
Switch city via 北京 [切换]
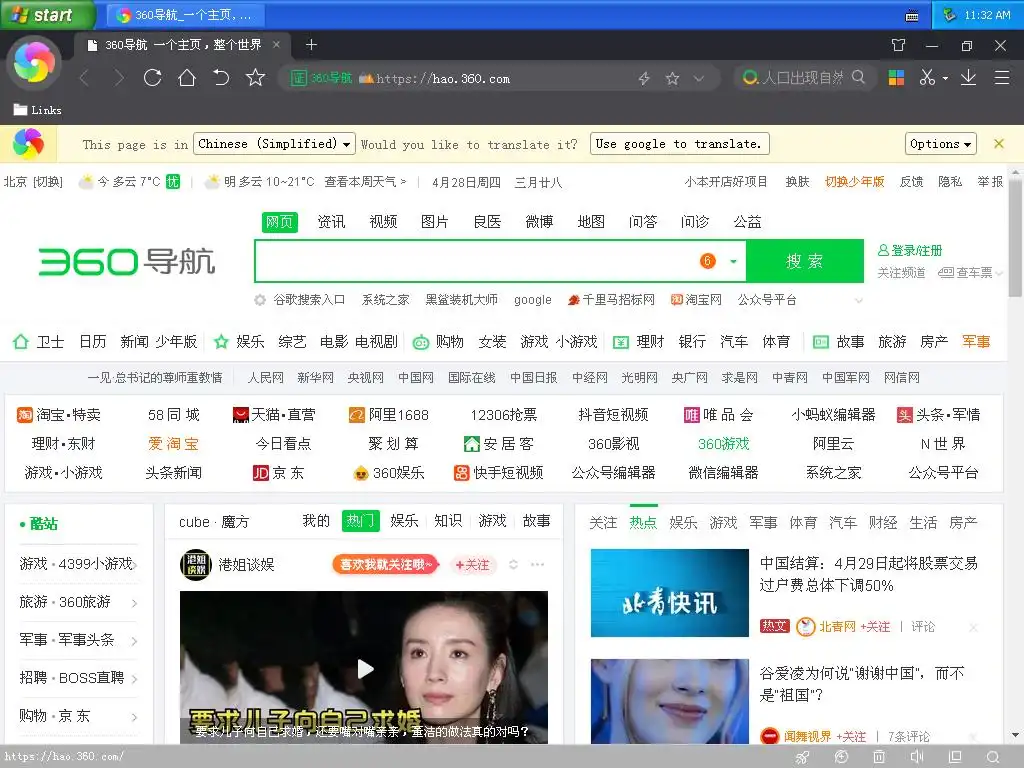pos(33,182)
